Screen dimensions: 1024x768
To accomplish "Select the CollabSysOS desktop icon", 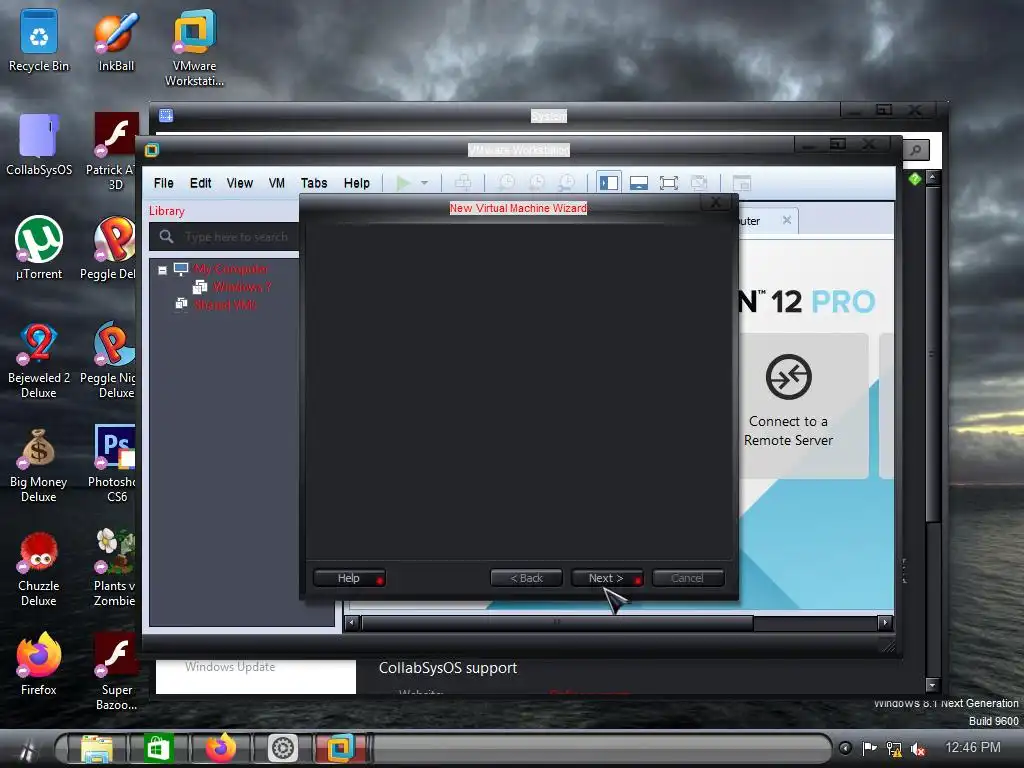I will click(39, 145).
